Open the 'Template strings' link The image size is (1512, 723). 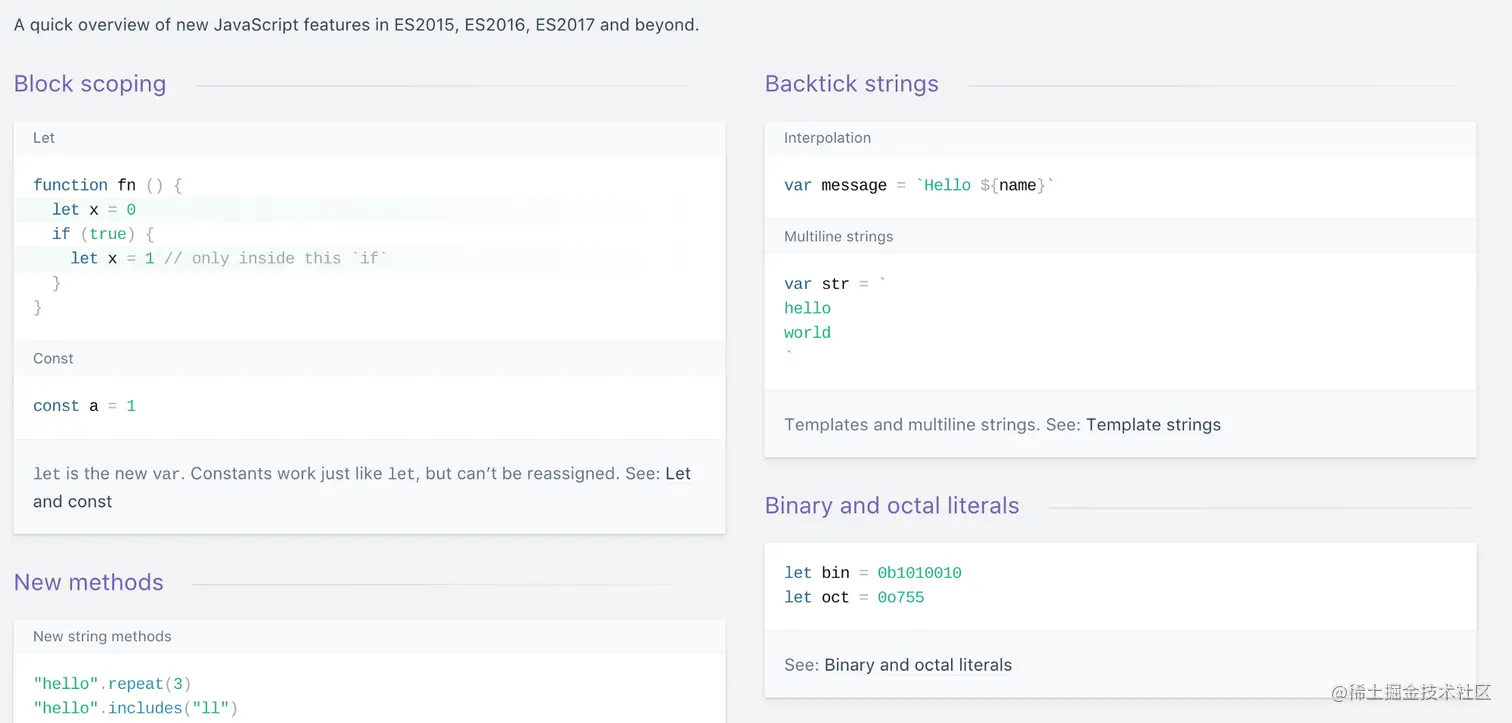[1153, 425]
